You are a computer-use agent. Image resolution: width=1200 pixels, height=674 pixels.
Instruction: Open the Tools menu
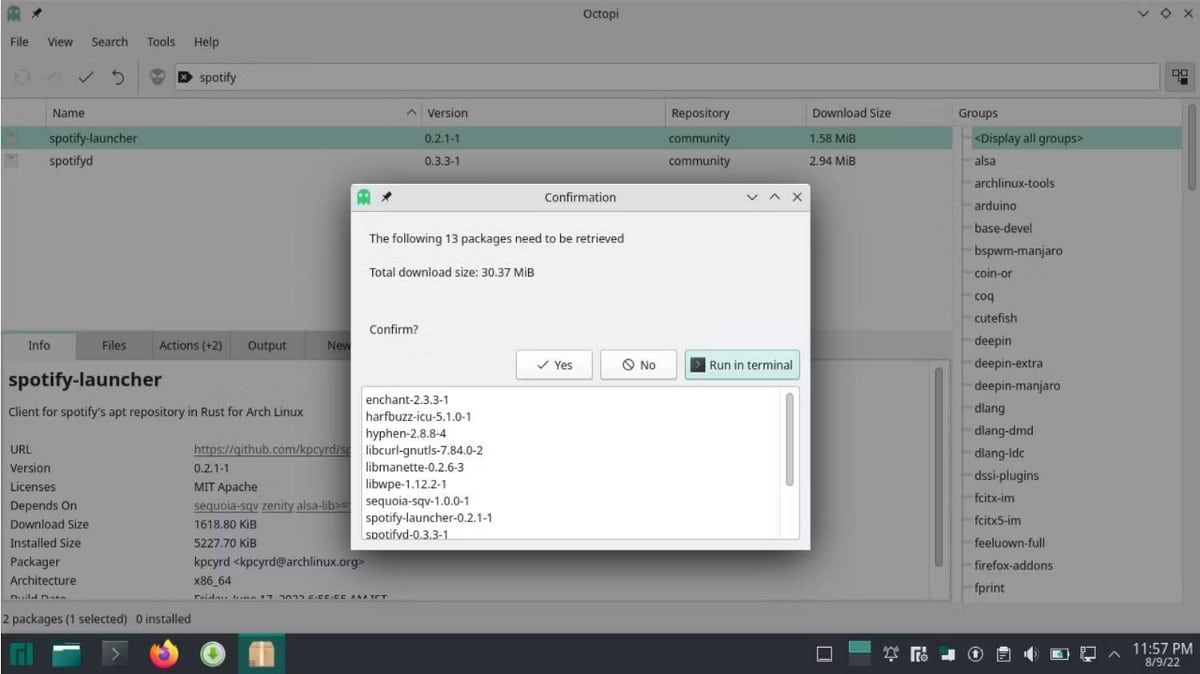tap(160, 42)
